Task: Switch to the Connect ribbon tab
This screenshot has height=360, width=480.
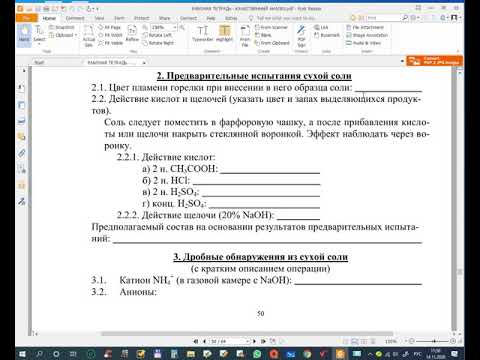Action: [188, 18]
